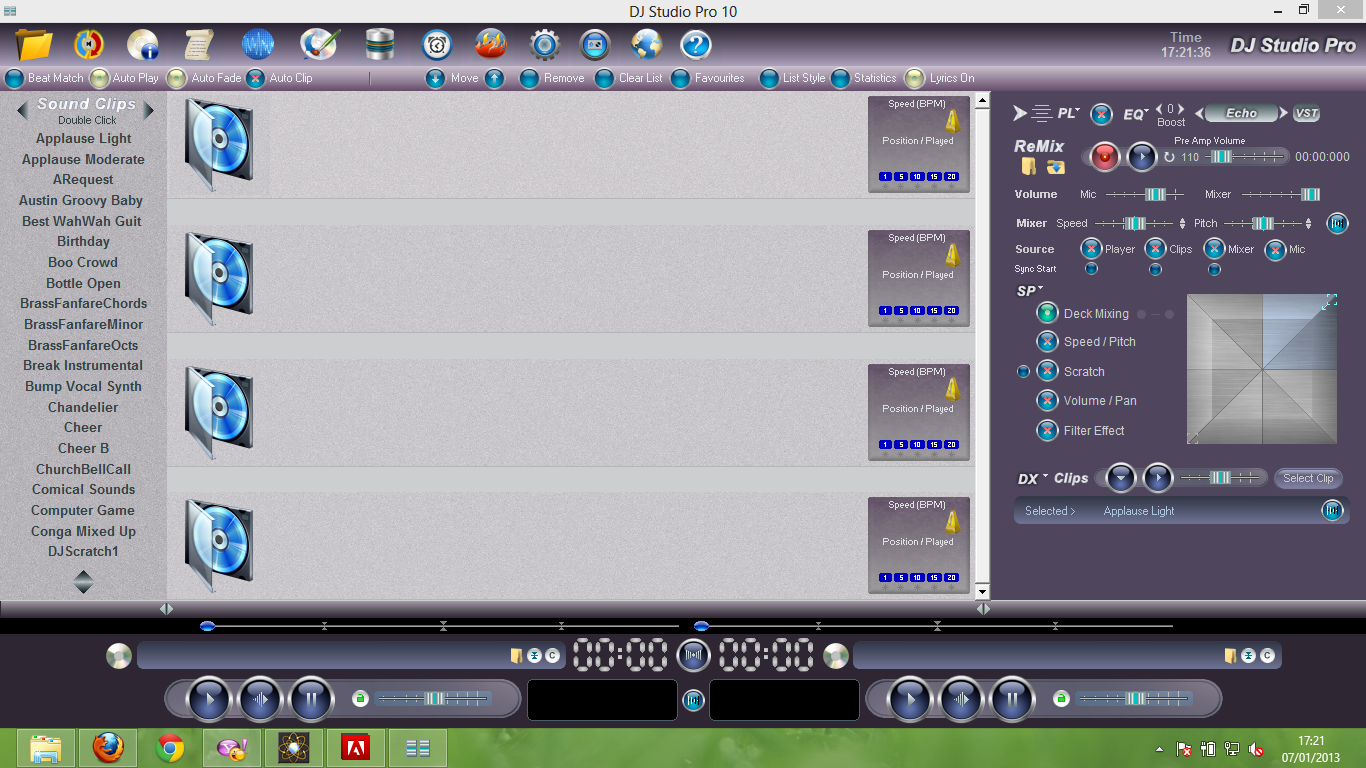The image size is (1366, 768).
Task: Toggle Auto Play option
Action: click(99, 78)
